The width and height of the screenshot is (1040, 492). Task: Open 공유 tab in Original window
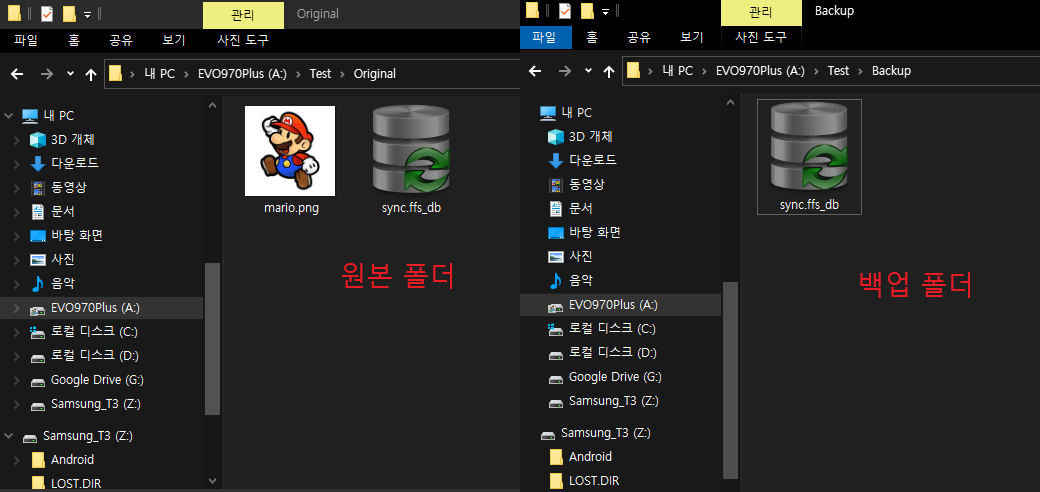click(x=121, y=40)
